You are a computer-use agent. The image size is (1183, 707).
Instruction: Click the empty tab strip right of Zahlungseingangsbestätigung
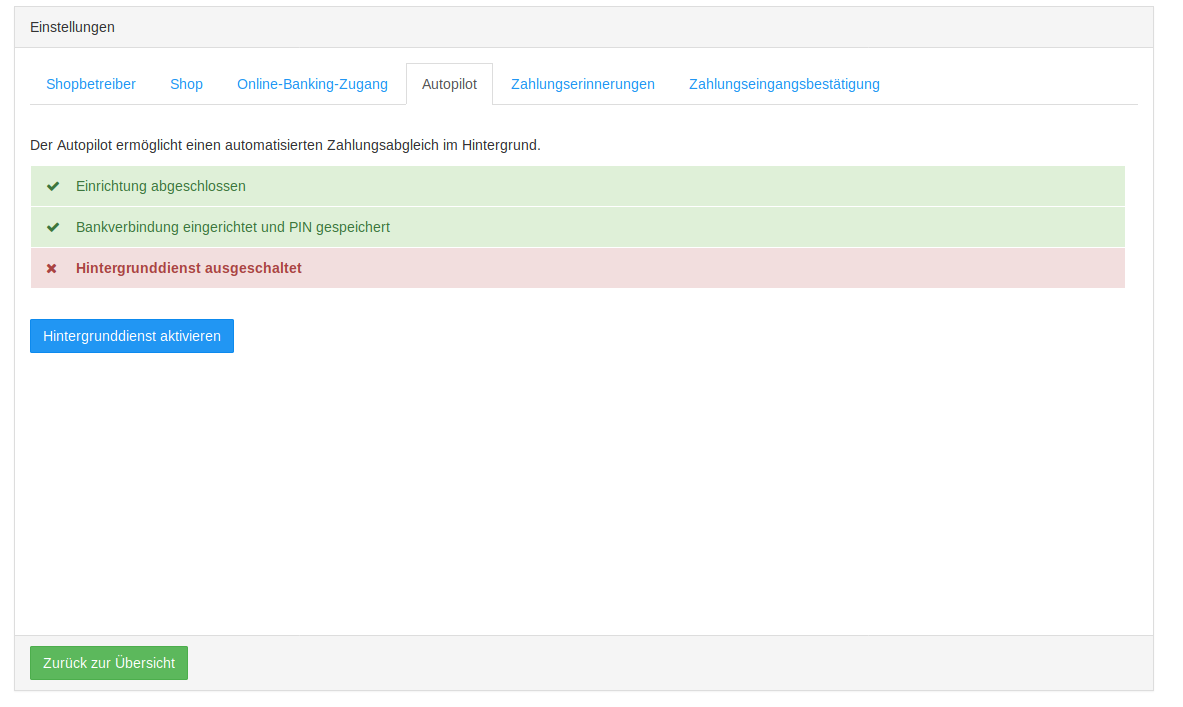coord(1010,84)
